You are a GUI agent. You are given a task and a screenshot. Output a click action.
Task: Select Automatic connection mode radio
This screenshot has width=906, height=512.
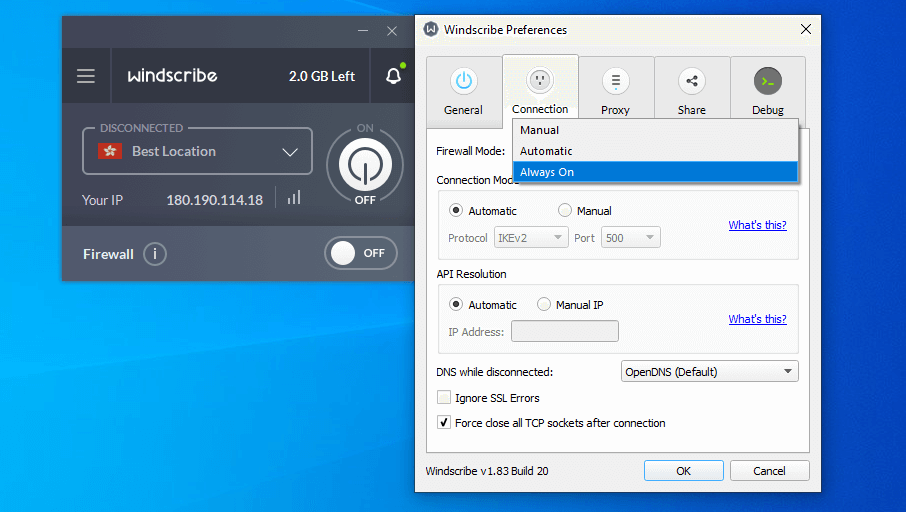click(x=456, y=210)
